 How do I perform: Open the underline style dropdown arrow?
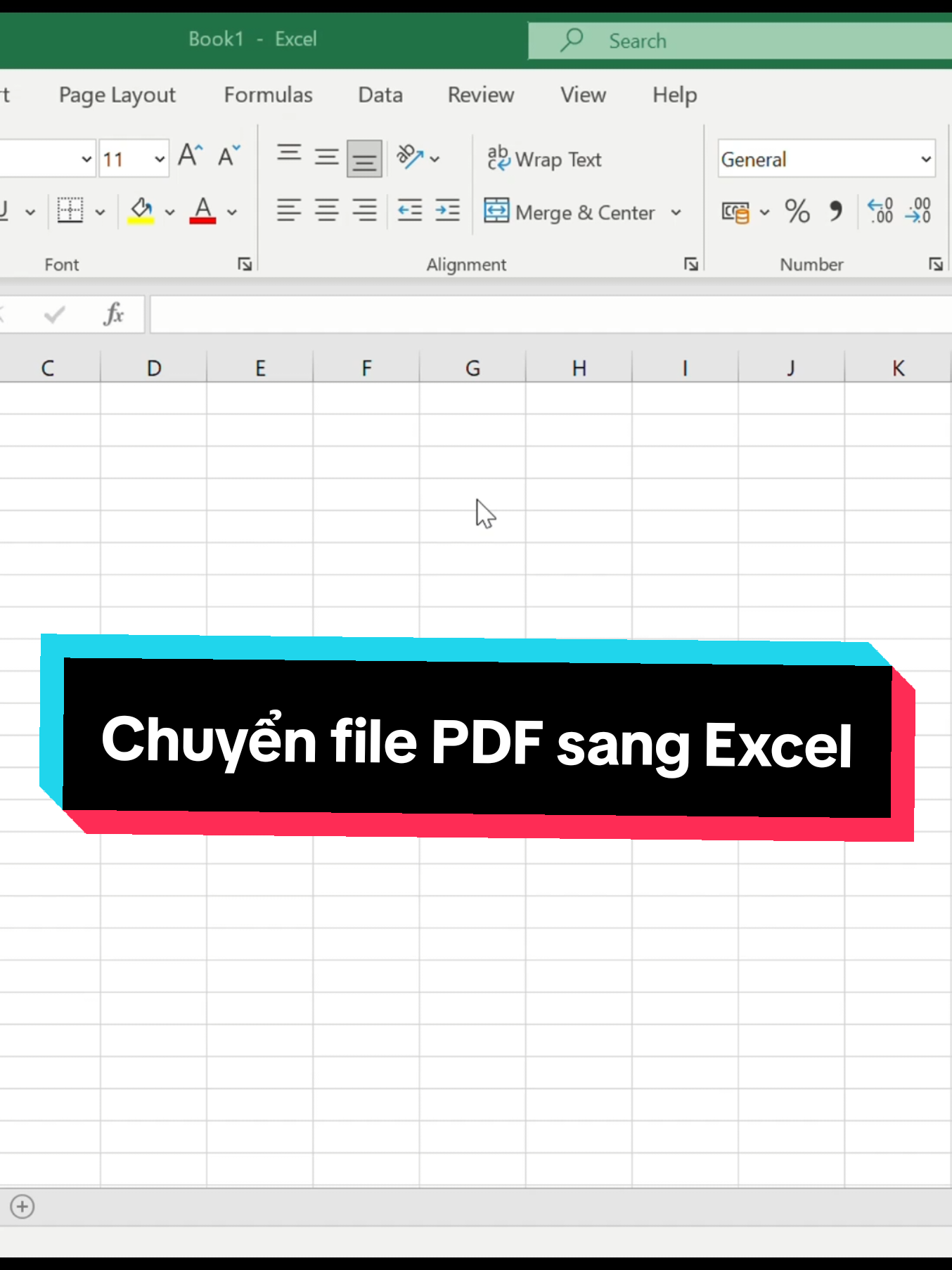[x=30, y=212]
